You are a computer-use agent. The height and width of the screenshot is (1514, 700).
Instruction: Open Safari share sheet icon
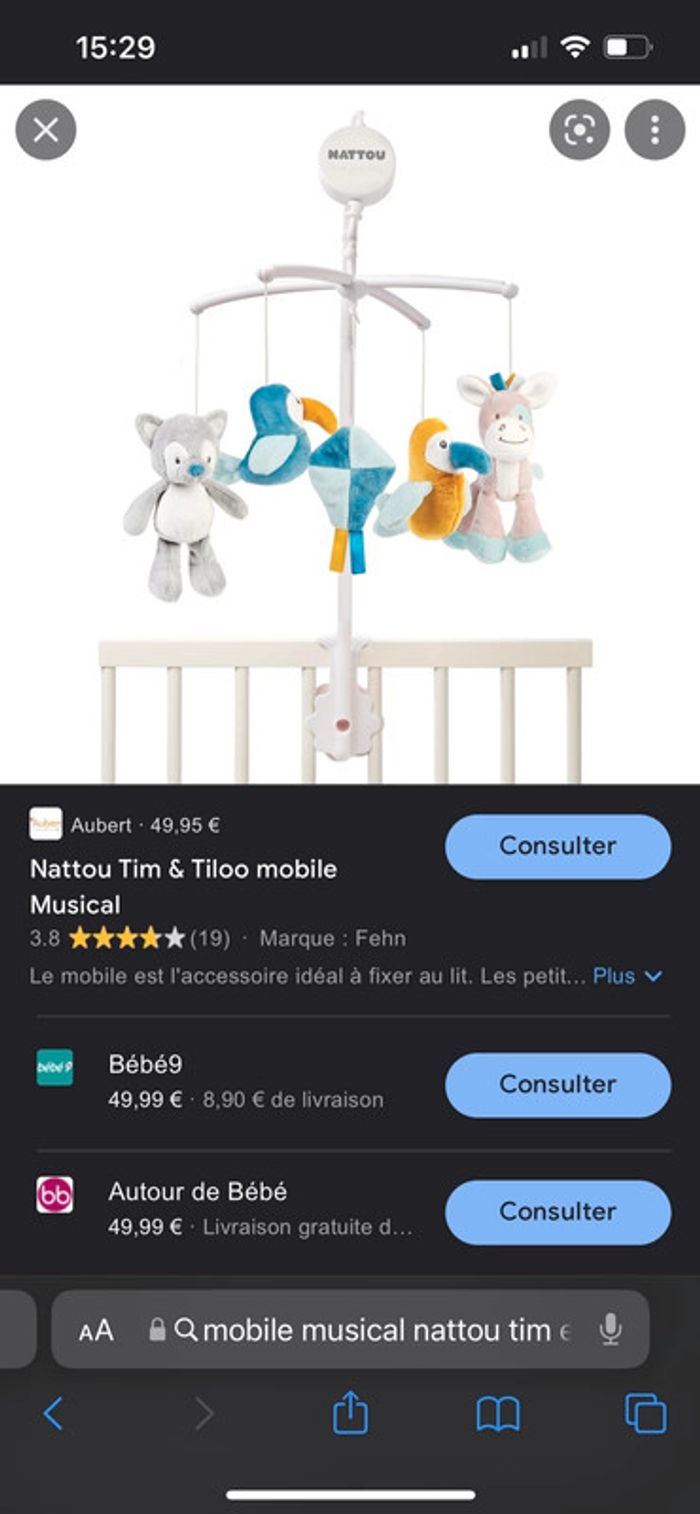pyautogui.click(x=350, y=1413)
